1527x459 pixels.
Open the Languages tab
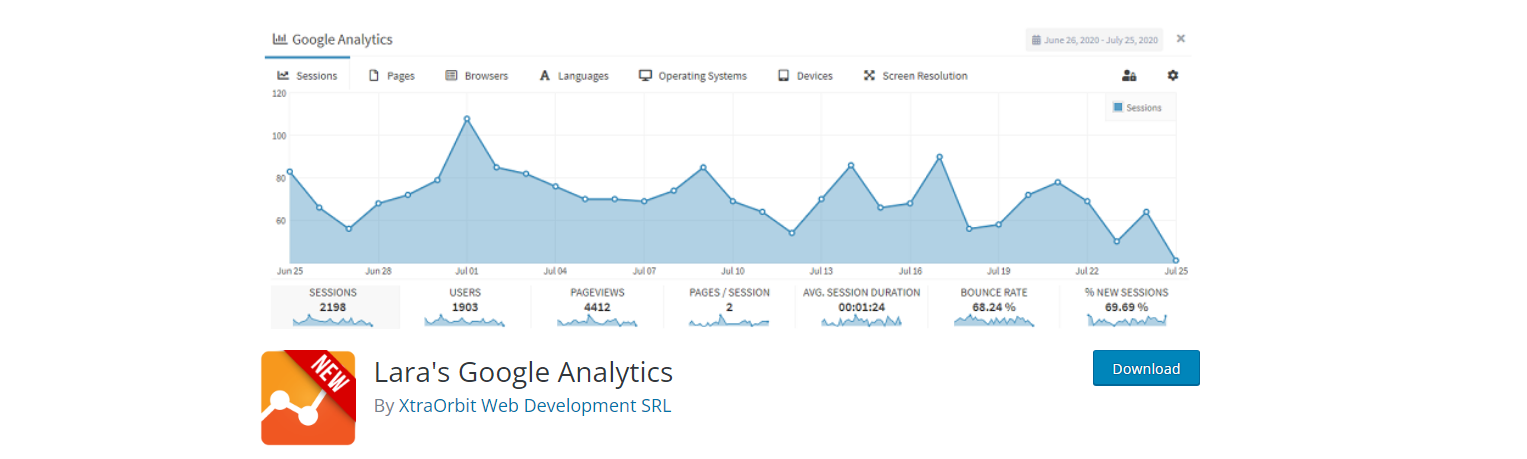[573, 75]
